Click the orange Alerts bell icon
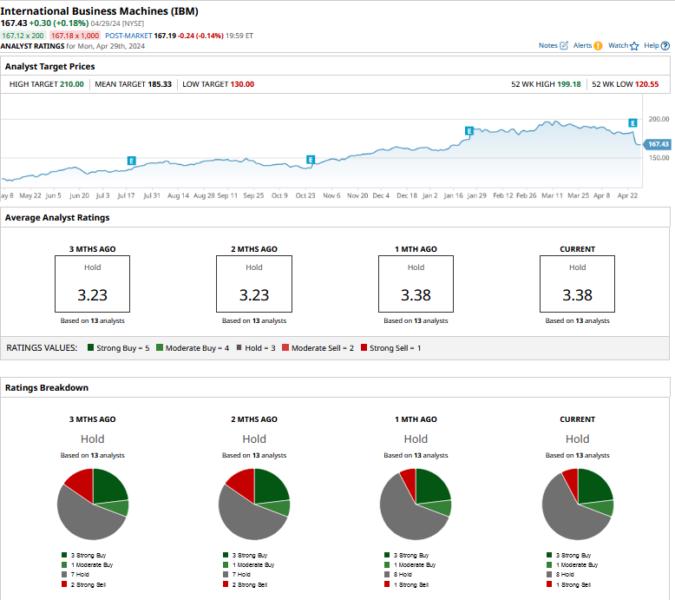Viewport: 675px width, 600px height. tap(598, 46)
